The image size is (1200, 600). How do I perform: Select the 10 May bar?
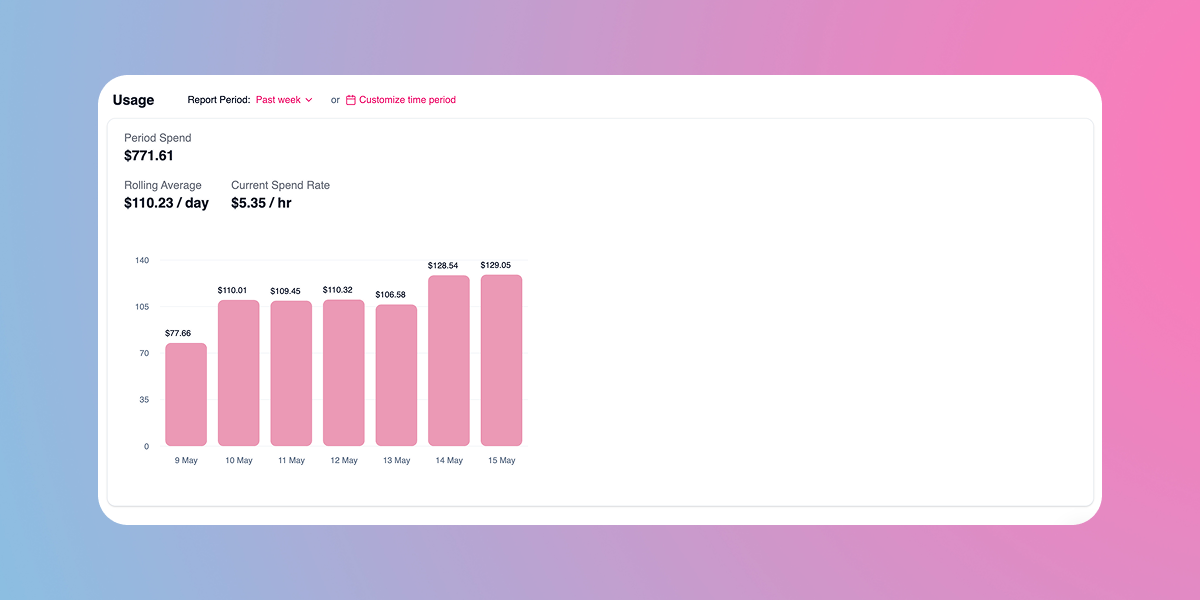tap(239, 373)
